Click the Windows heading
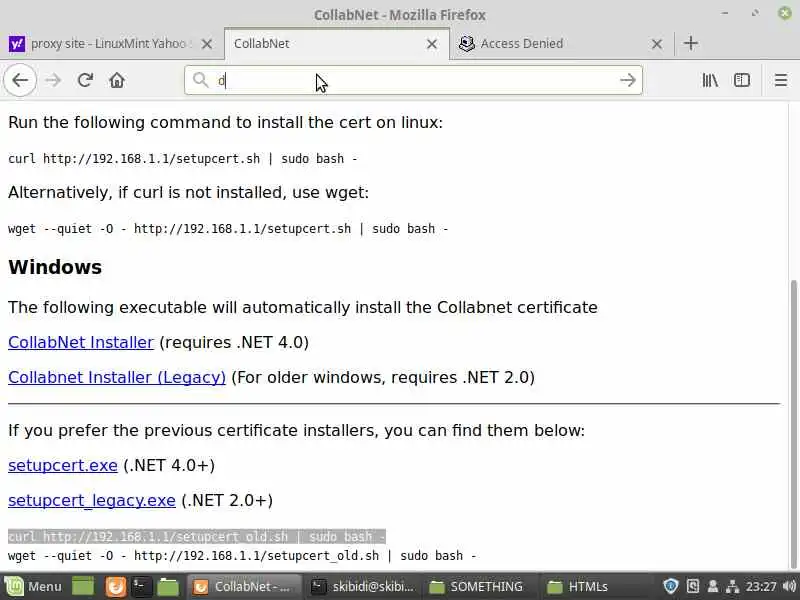This screenshot has height=600, width=800. (x=55, y=267)
